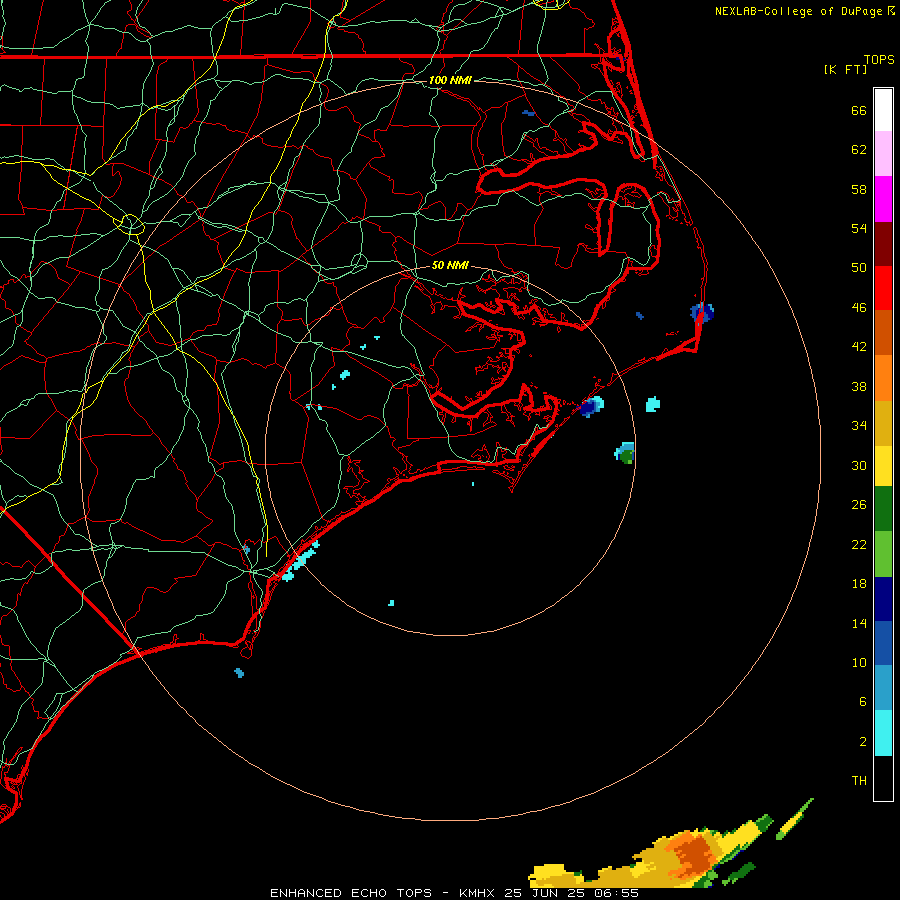Click the yellow legend swatch
Viewport: 900px width, 900px height.
pyautogui.click(x=883, y=465)
